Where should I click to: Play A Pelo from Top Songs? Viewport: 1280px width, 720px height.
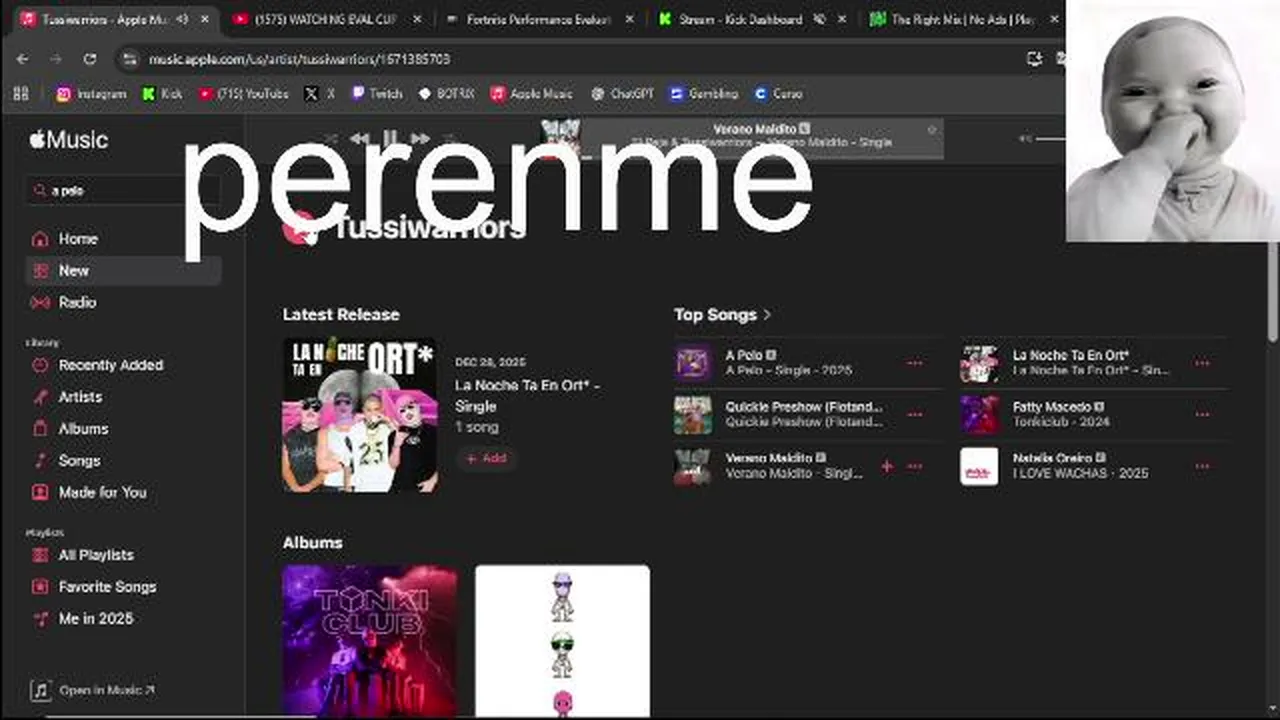(693, 363)
